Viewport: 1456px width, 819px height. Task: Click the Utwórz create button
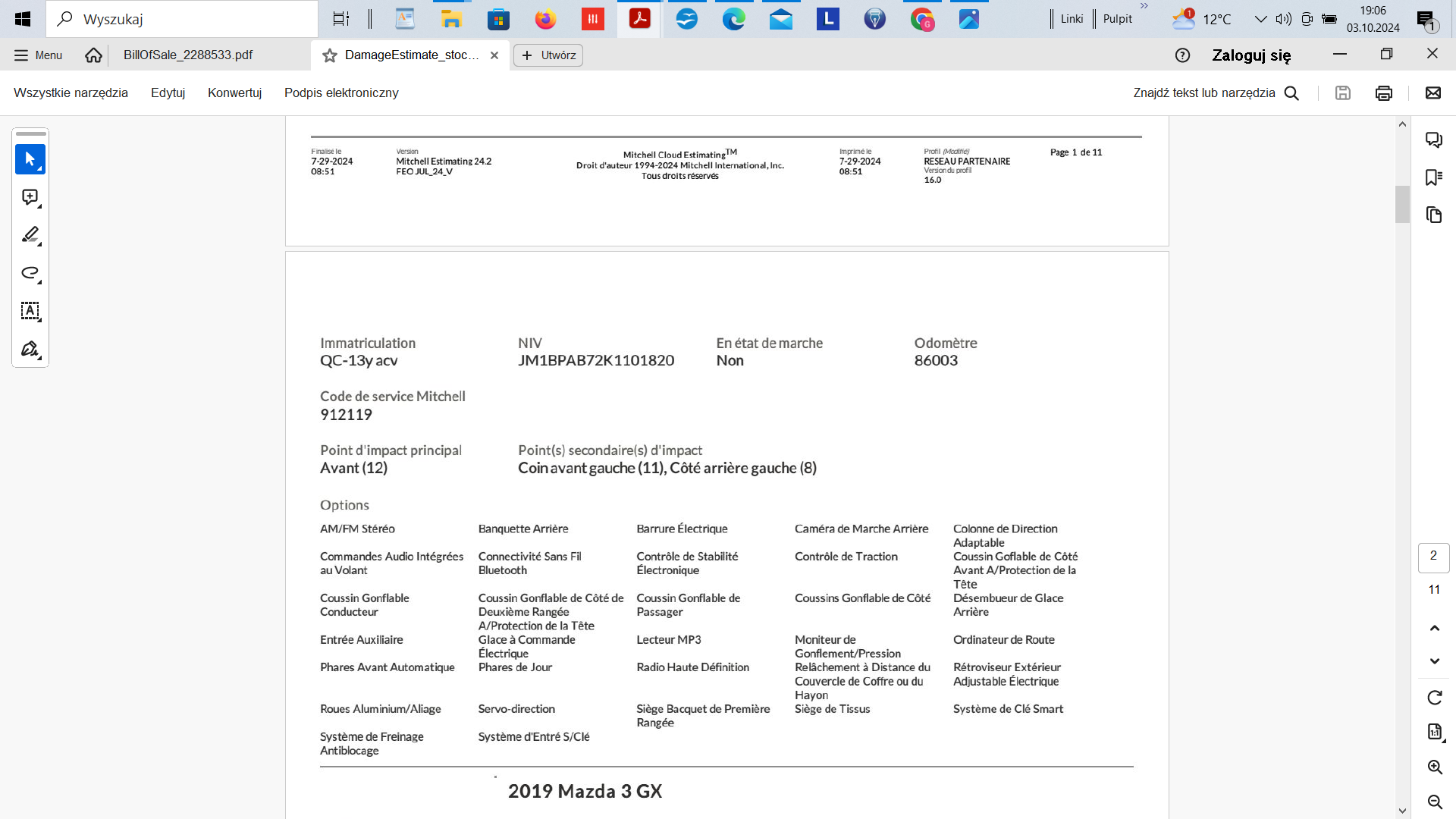pos(548,55)
